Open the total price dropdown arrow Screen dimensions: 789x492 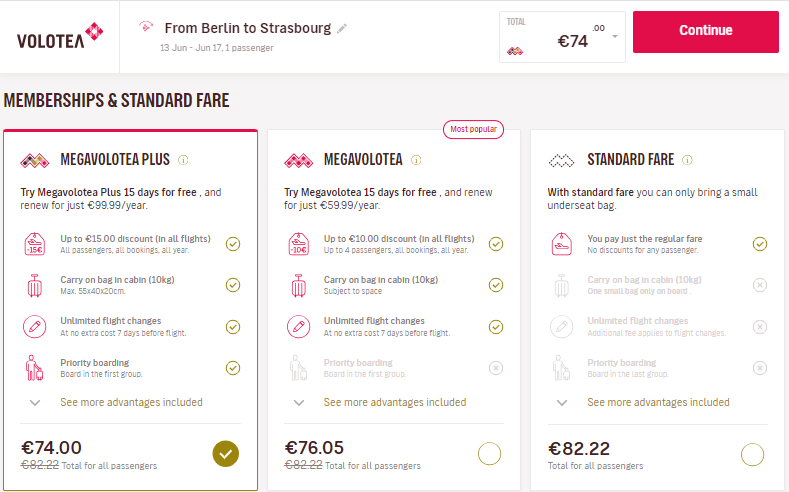[x=614, y=37]
